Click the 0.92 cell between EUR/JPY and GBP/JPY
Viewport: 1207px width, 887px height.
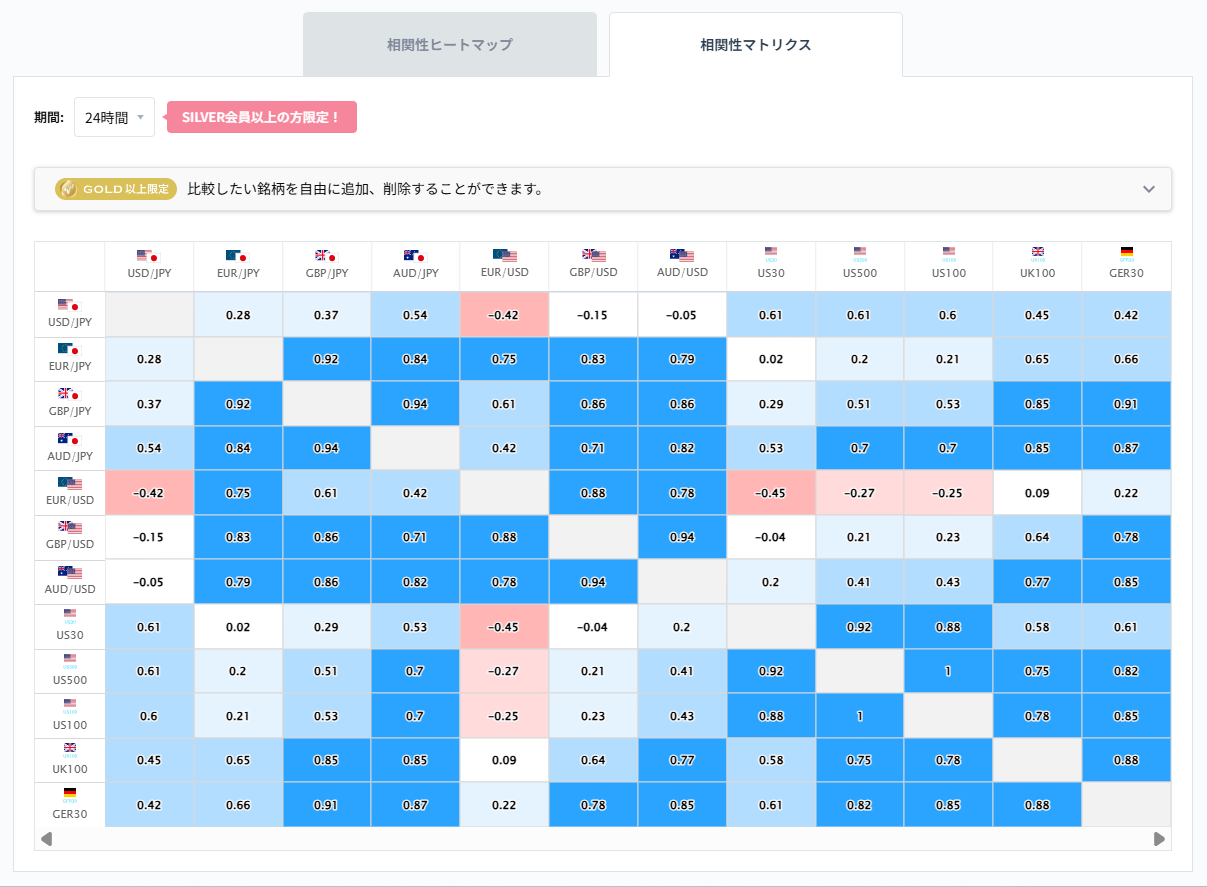tap(326, 358)
